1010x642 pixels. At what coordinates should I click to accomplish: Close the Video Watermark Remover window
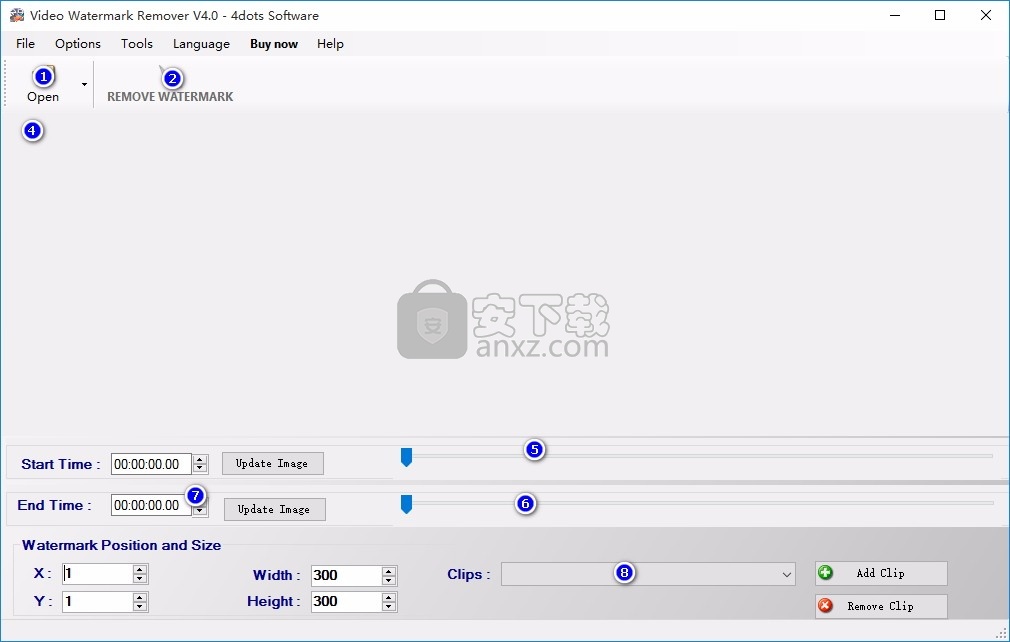pos(986,15)
